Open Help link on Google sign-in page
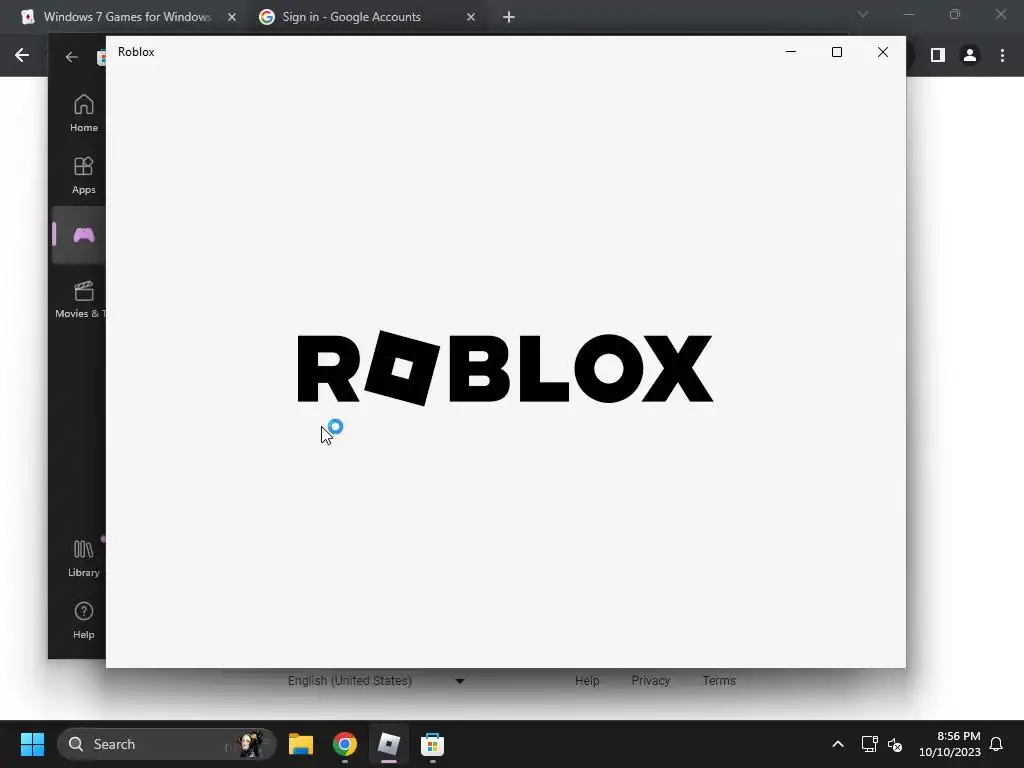The image size is (1024, 768). click(587, 680)
